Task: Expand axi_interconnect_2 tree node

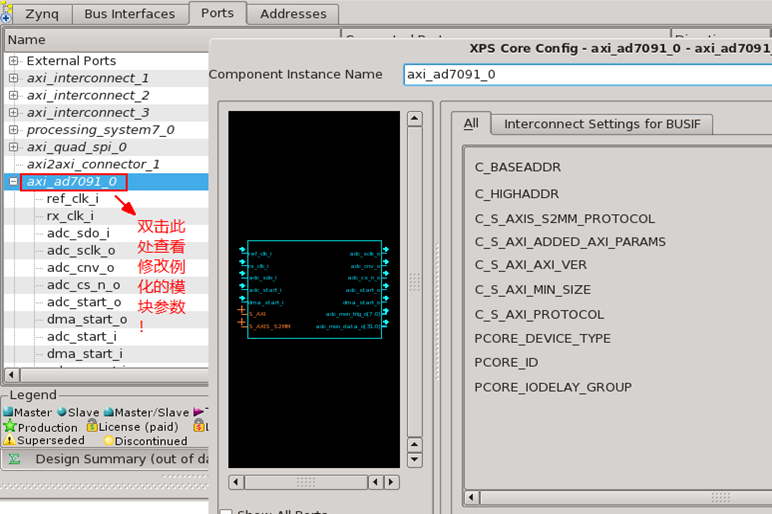Action: point(13,95)
